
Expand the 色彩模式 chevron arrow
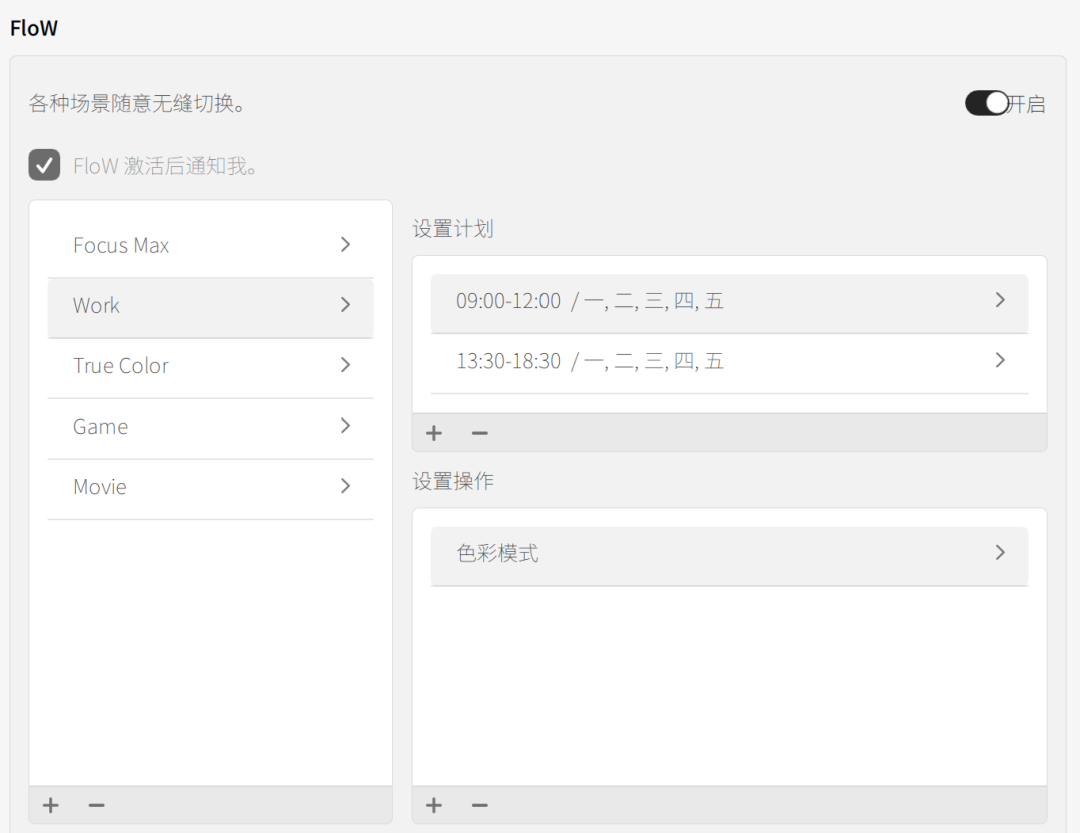tap(999, 552)
